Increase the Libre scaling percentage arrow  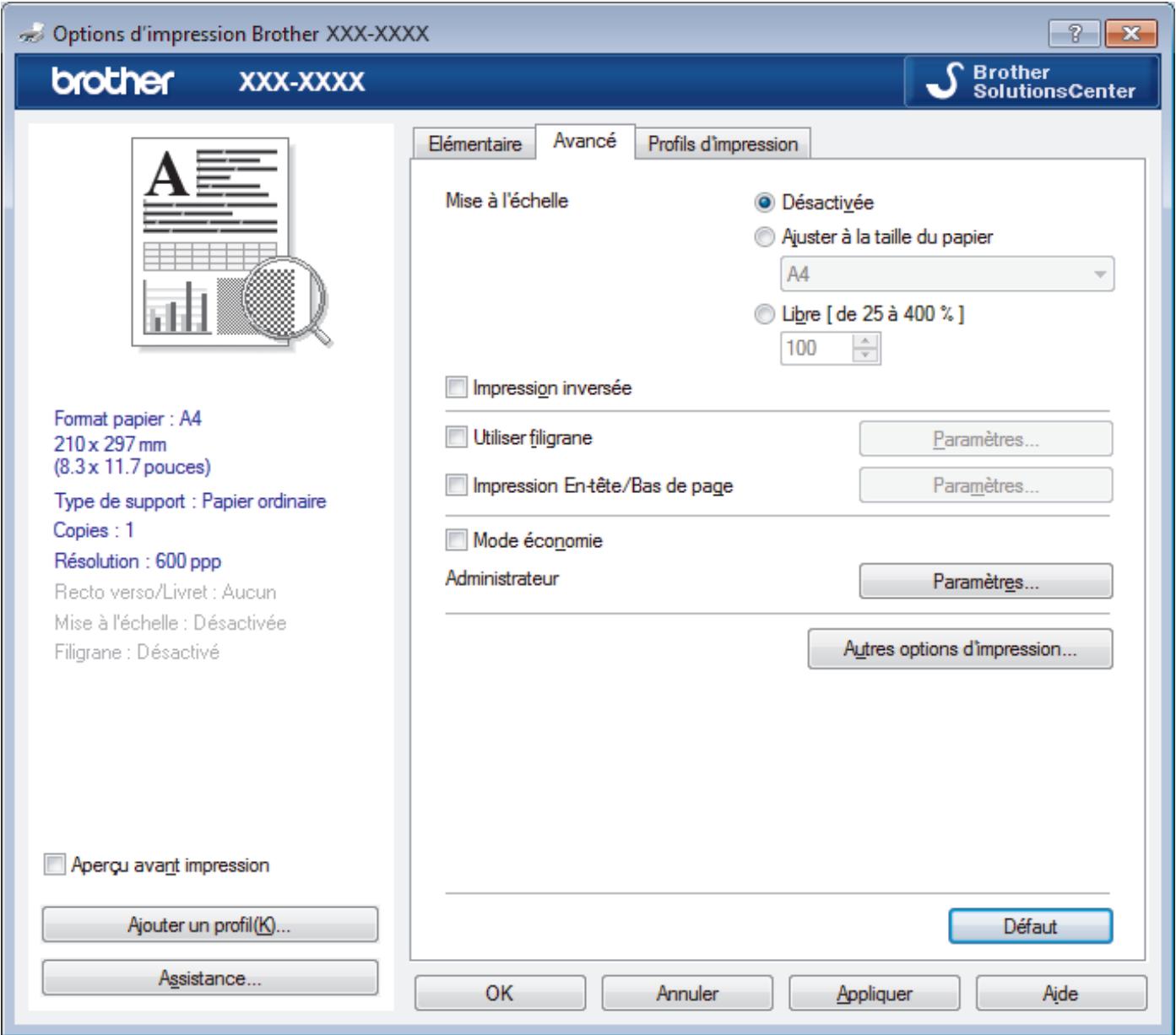coord(865,341)
